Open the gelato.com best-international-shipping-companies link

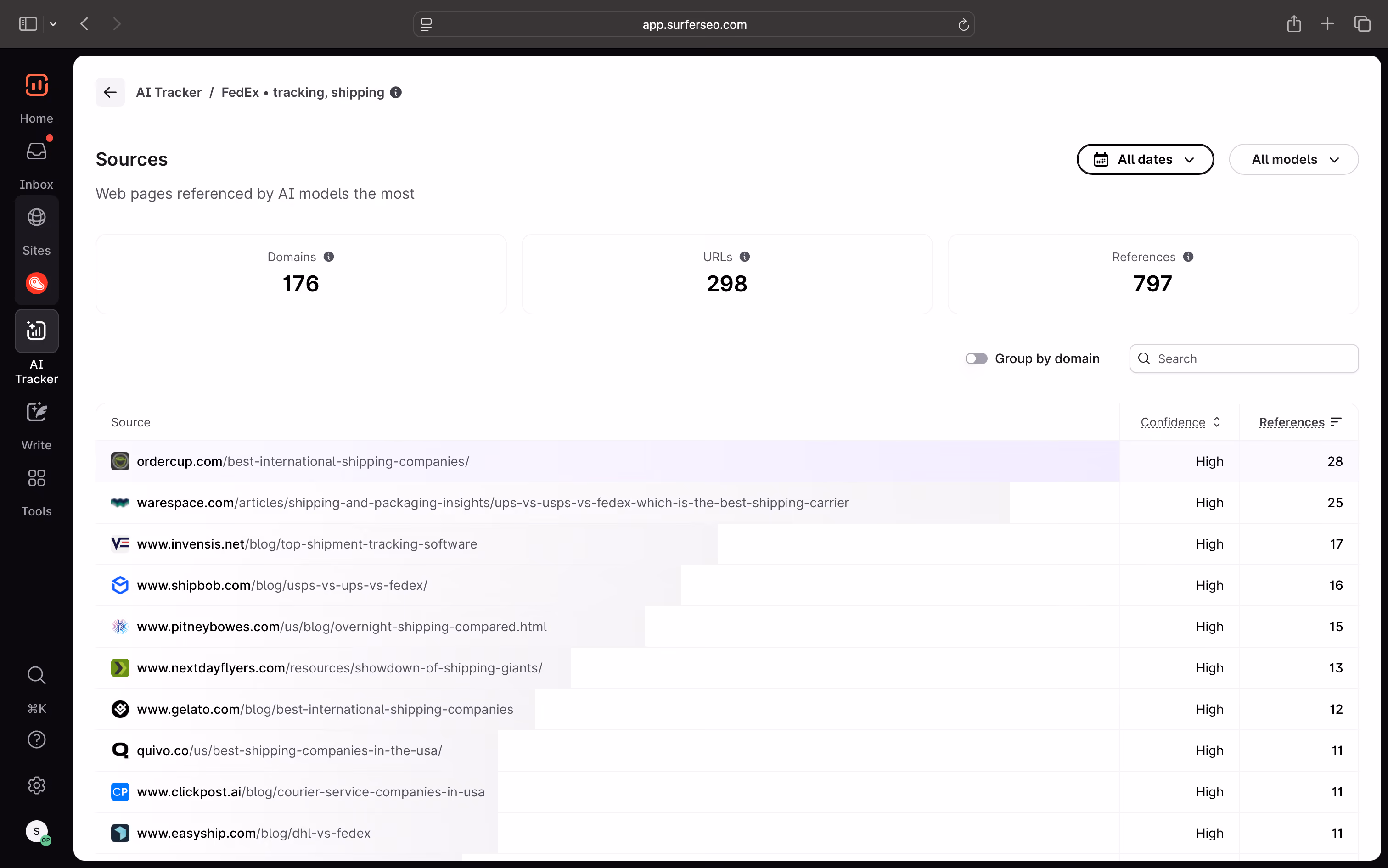point(325,709)
